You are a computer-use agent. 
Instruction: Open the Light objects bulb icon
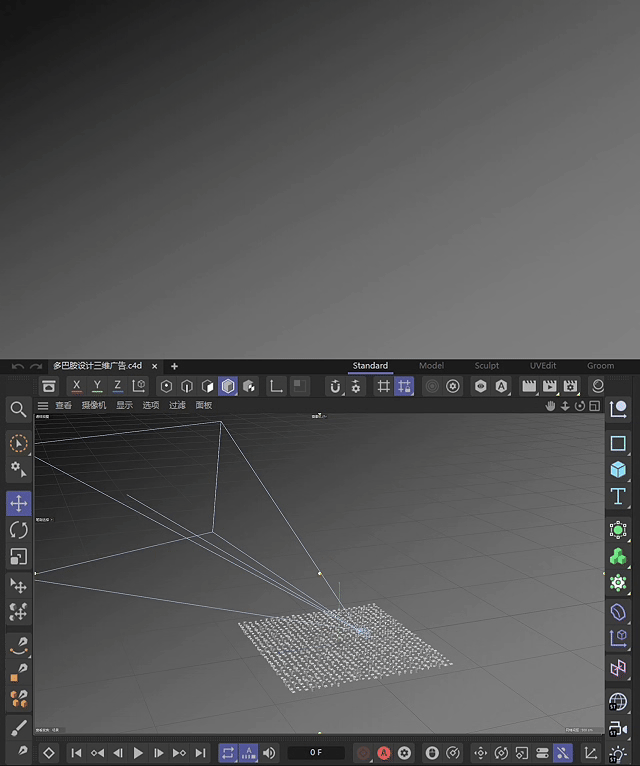[x=618, y=754]
